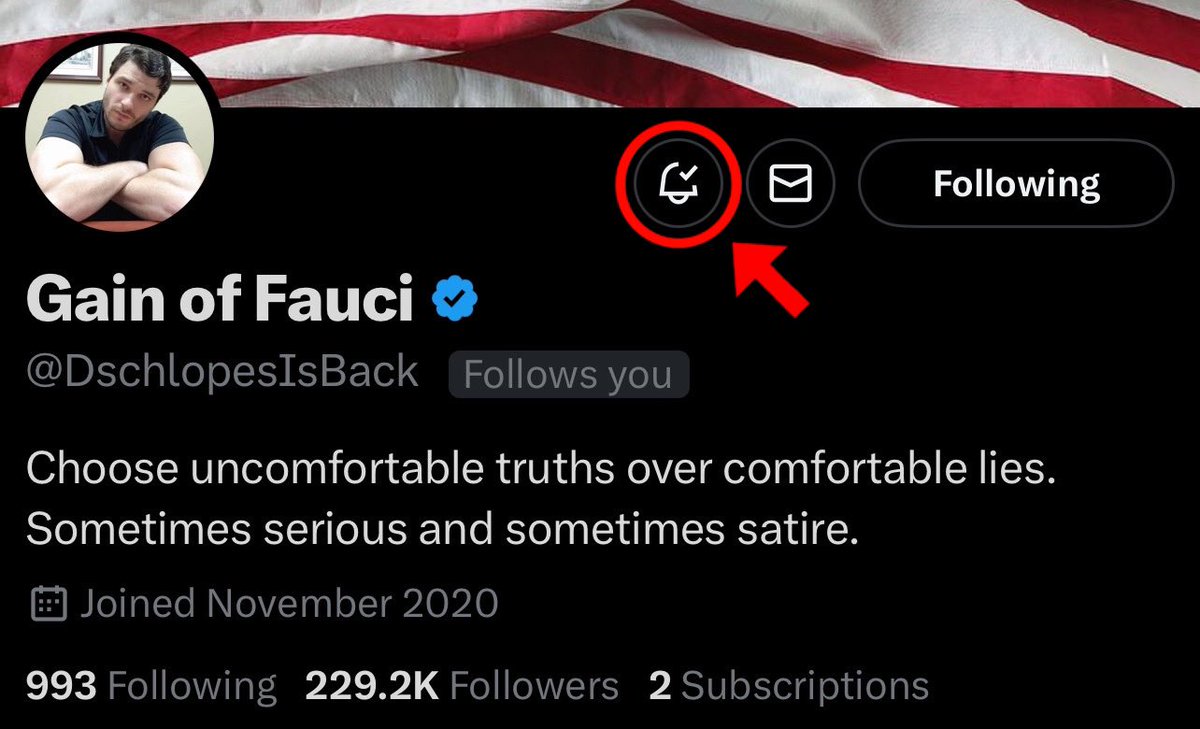
Task: Click the bio line about uncomfortable truths
Action: point(541,470)
